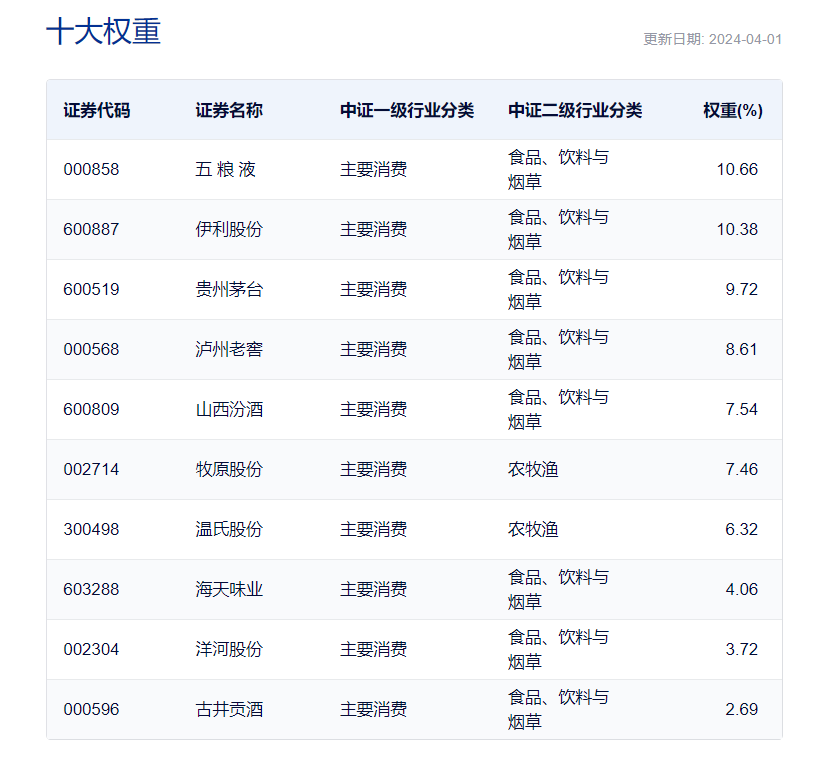Image resolution: width=828 pixels, height=769 pixels.
Task: Click the weight value 7.46
Action: [741, 470]
